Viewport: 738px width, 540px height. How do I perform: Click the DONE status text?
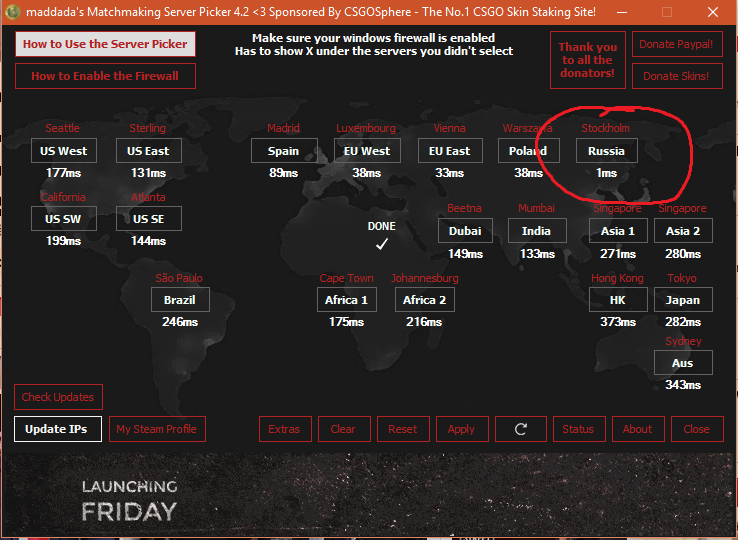click(382, 226)
